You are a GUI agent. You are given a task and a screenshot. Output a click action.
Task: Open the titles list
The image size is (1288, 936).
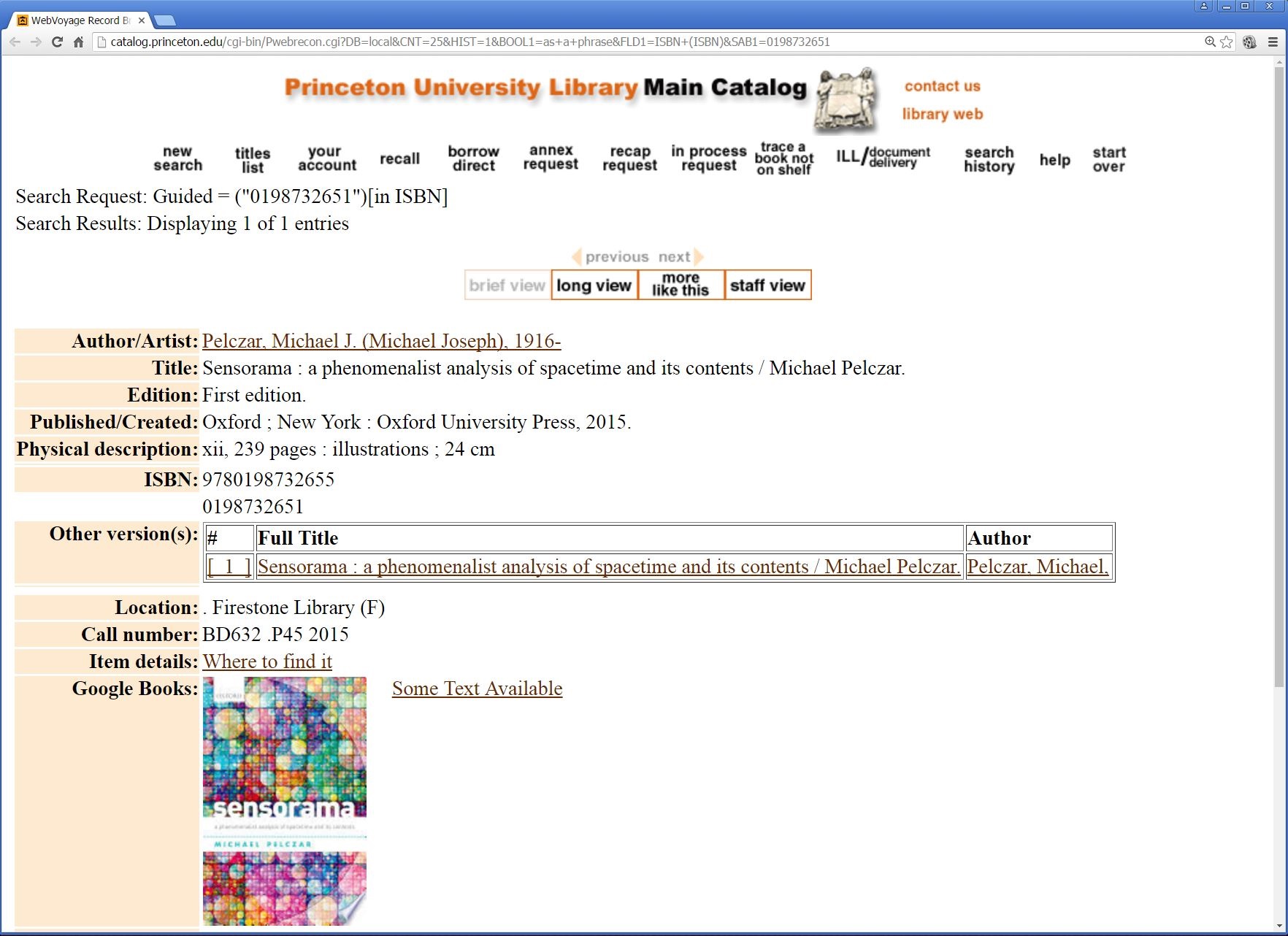(x=253, y=160)
